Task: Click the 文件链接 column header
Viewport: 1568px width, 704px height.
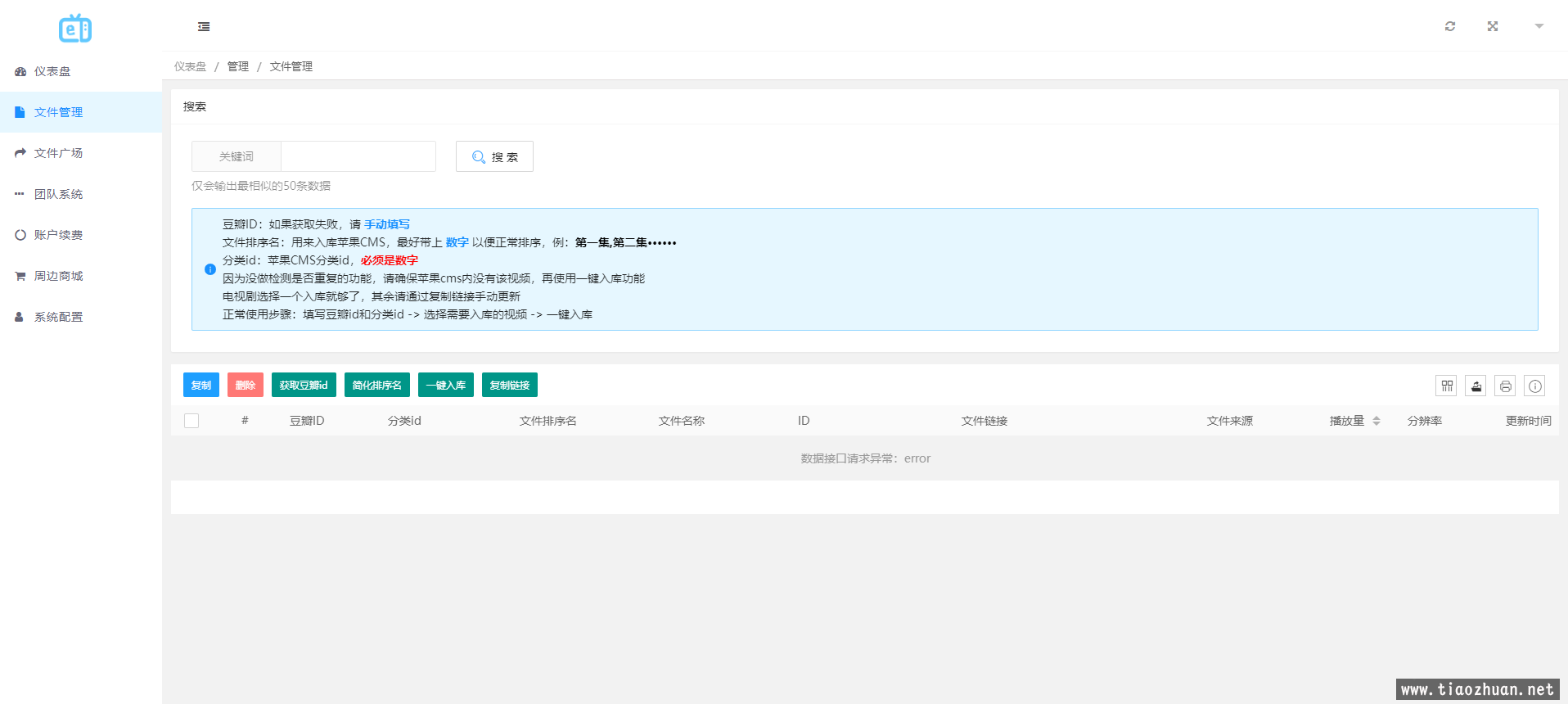Action: point(985,421)
